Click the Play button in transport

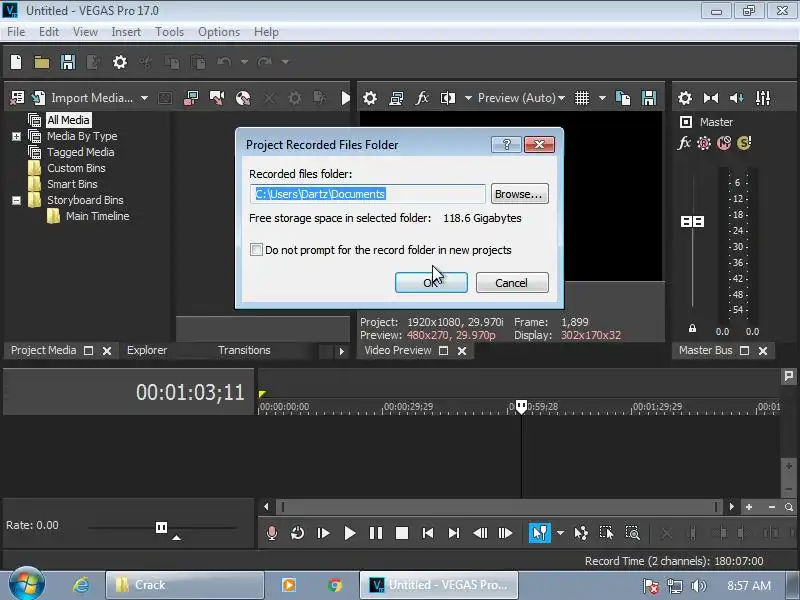[x=350, y=533]
